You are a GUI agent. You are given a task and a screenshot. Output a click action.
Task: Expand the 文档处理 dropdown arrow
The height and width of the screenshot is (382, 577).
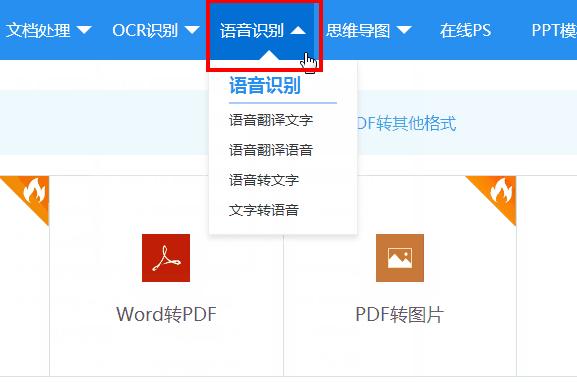point(84,30)
